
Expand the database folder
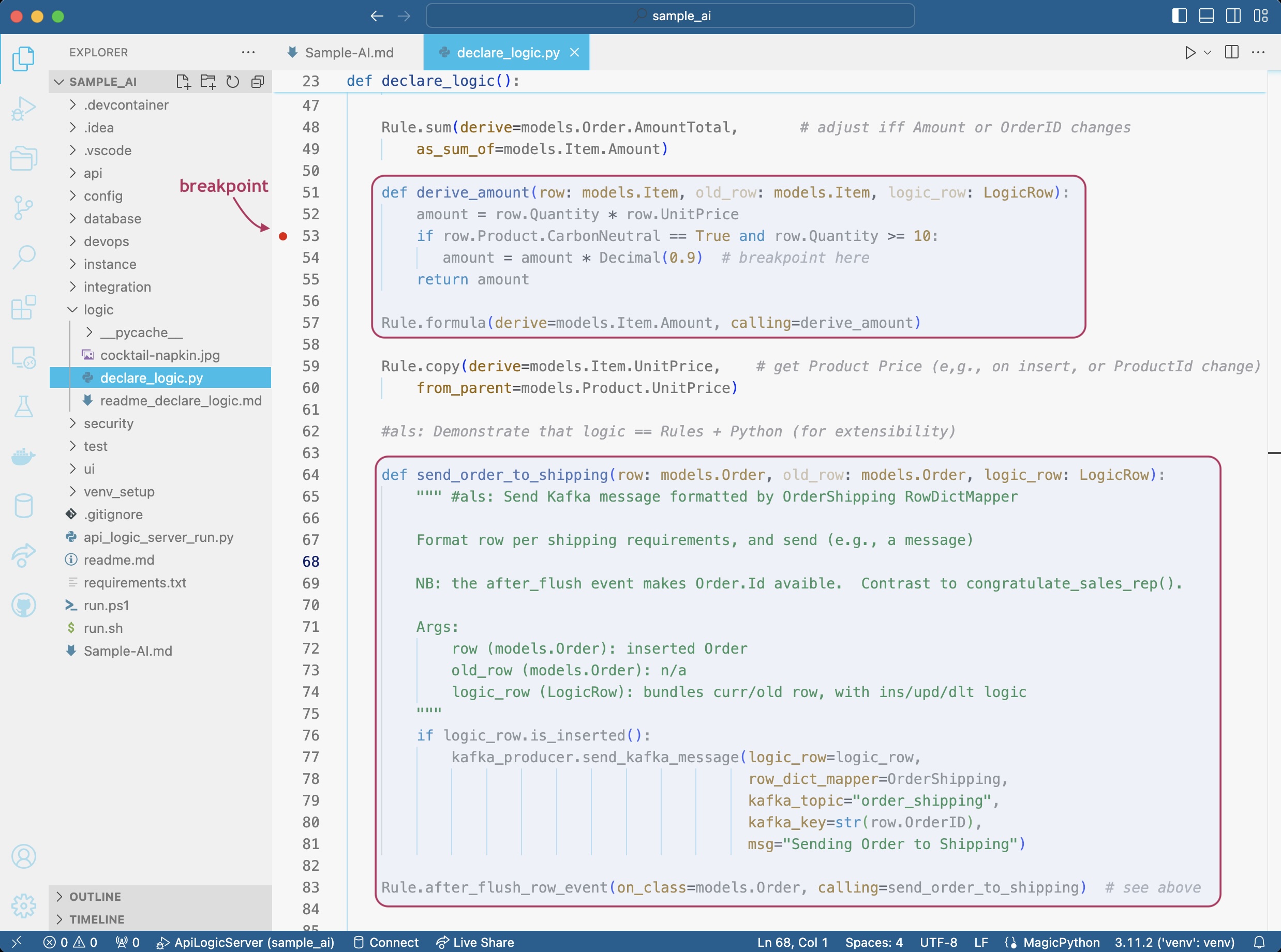coord(112,219)
